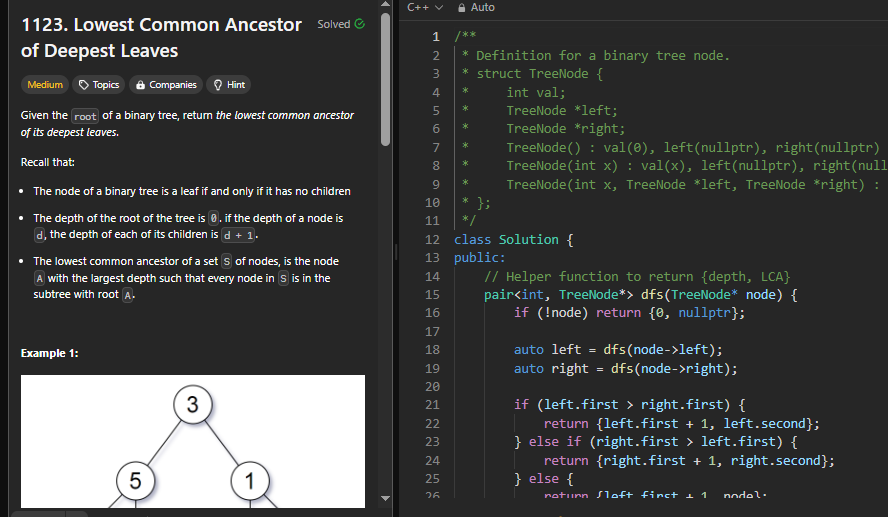Viewport: 888px width, 517px height.
Task: Click line number 12 in editor gutter
Action: 432,240
